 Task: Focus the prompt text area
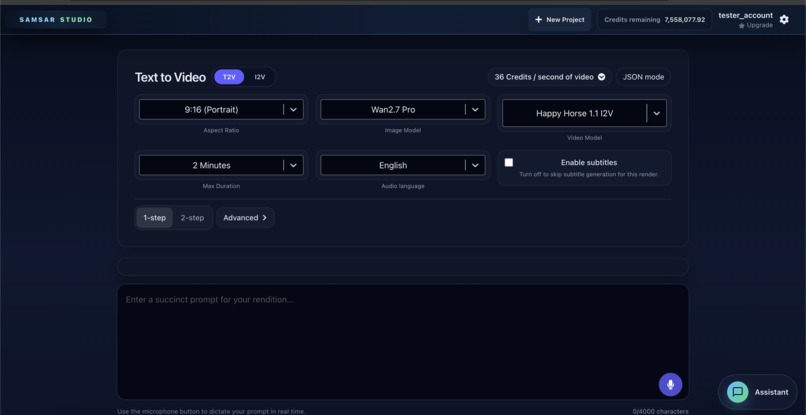[x=402, y=342]
